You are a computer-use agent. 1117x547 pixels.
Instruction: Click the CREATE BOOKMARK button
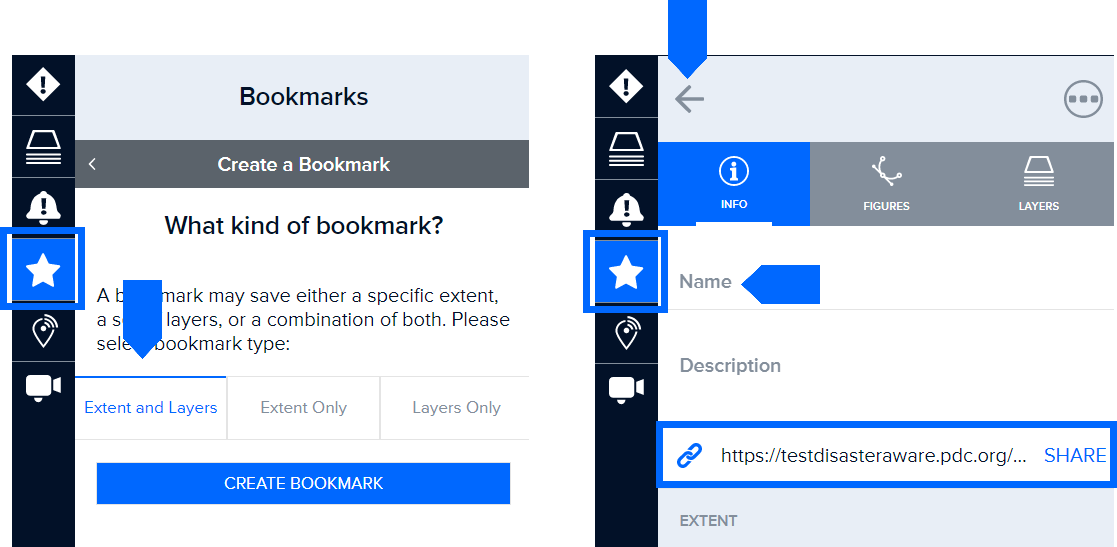coord(303,483)
